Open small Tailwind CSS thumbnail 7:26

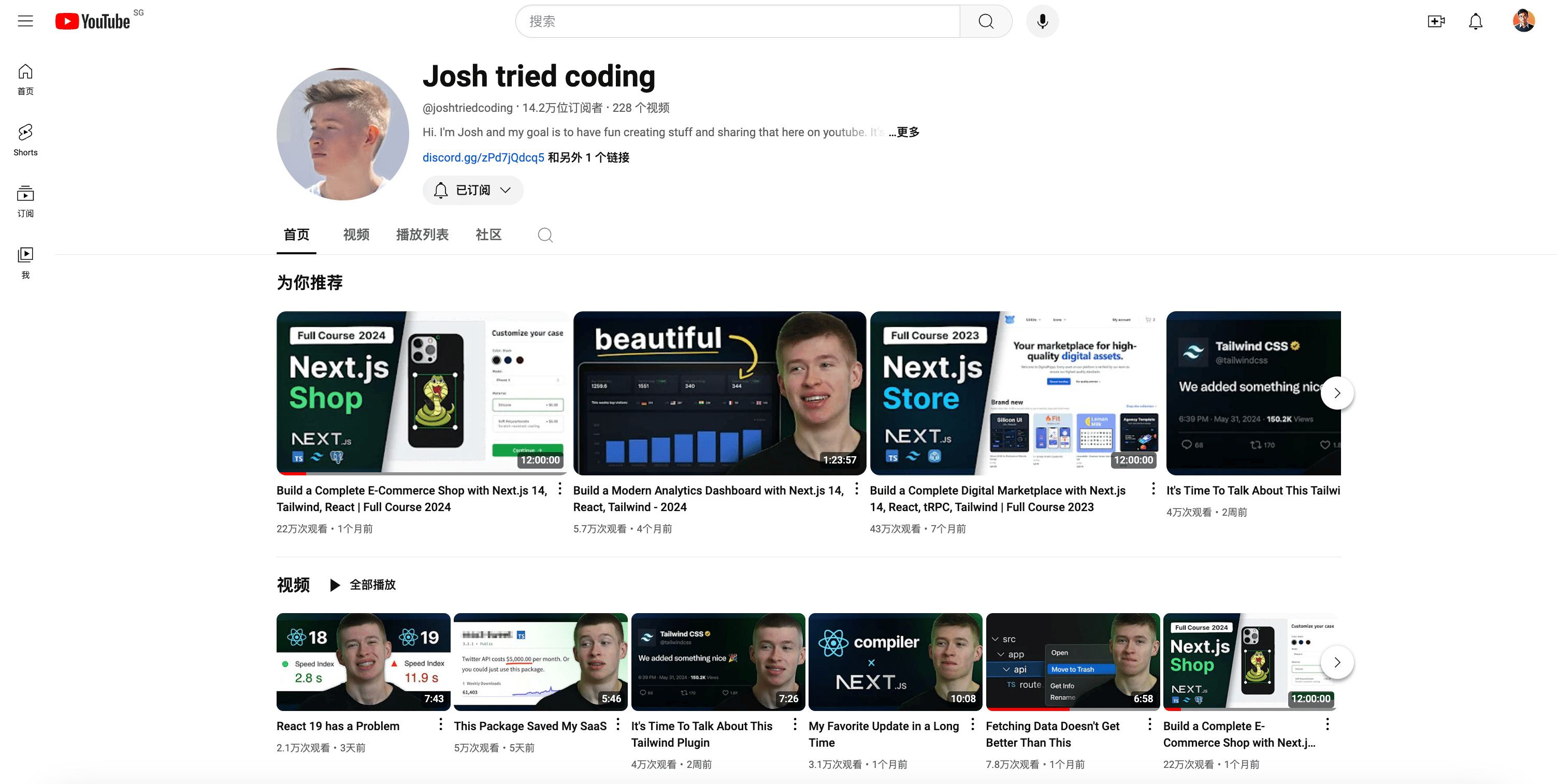[718, 662]
